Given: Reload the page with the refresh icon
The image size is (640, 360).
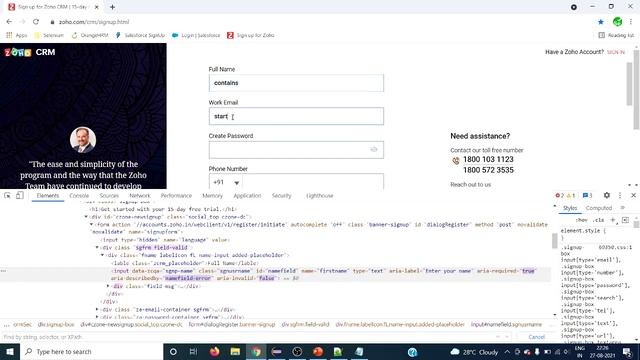Looking at the screenshot, I should point(36,22).
